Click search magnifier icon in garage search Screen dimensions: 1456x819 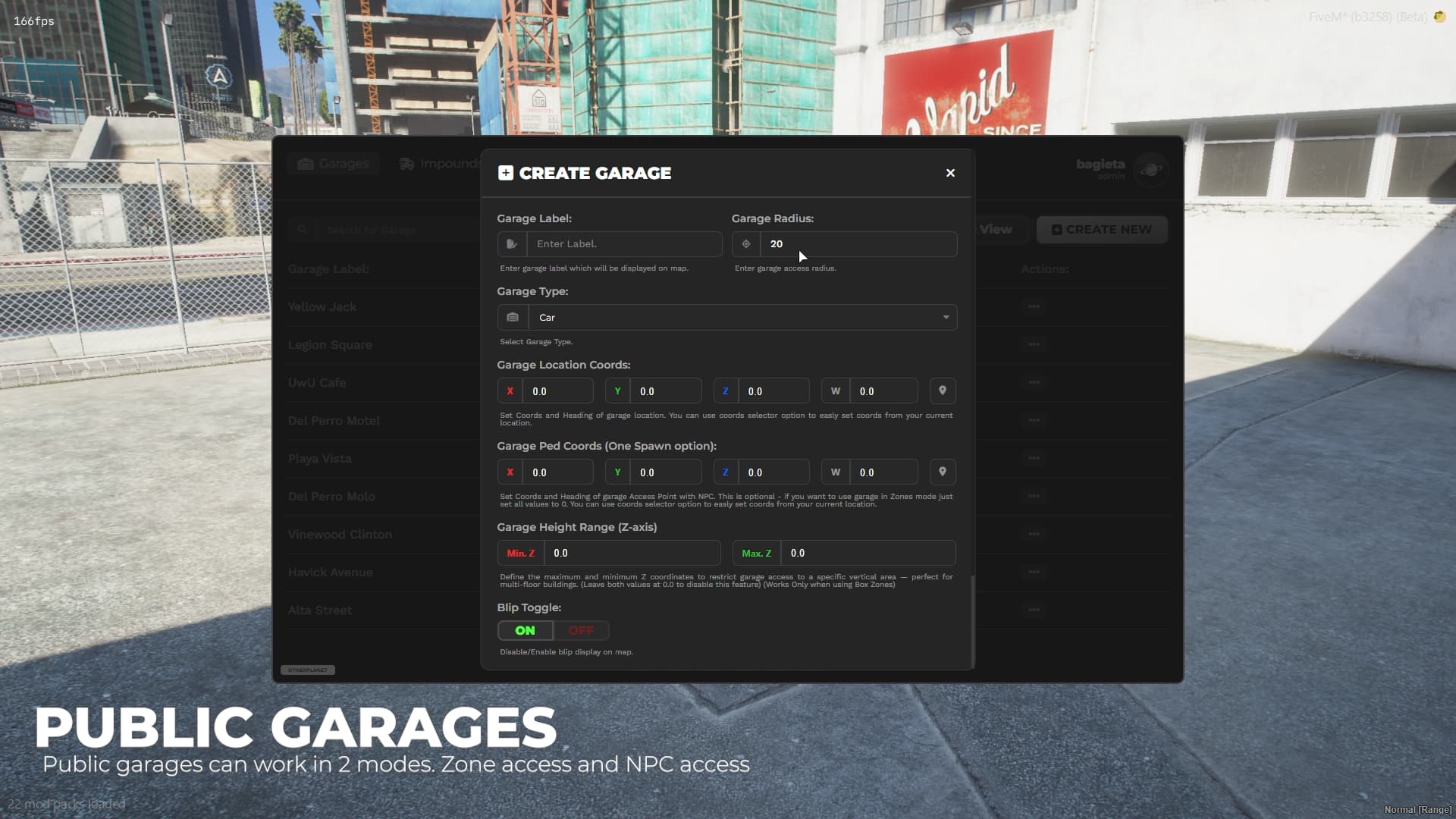click(303, 230)
